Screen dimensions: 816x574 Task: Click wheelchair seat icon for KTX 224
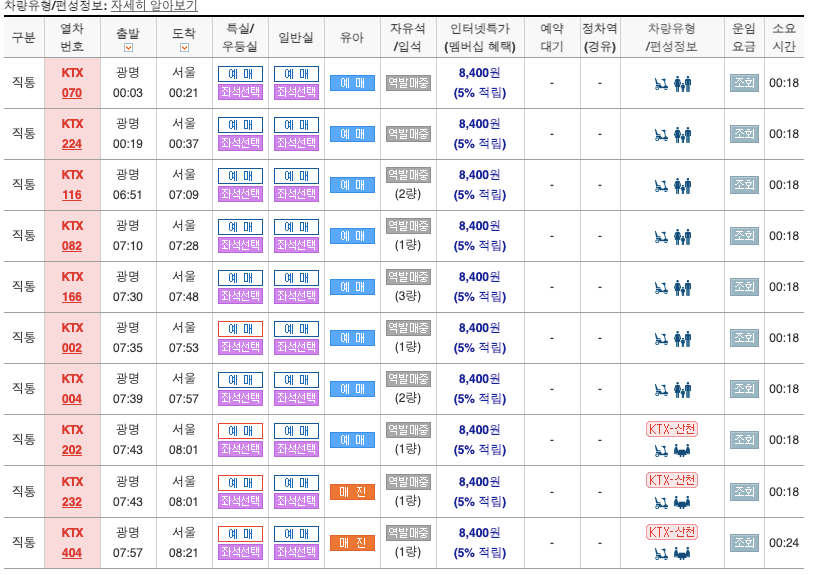click(x=661, y=135)
